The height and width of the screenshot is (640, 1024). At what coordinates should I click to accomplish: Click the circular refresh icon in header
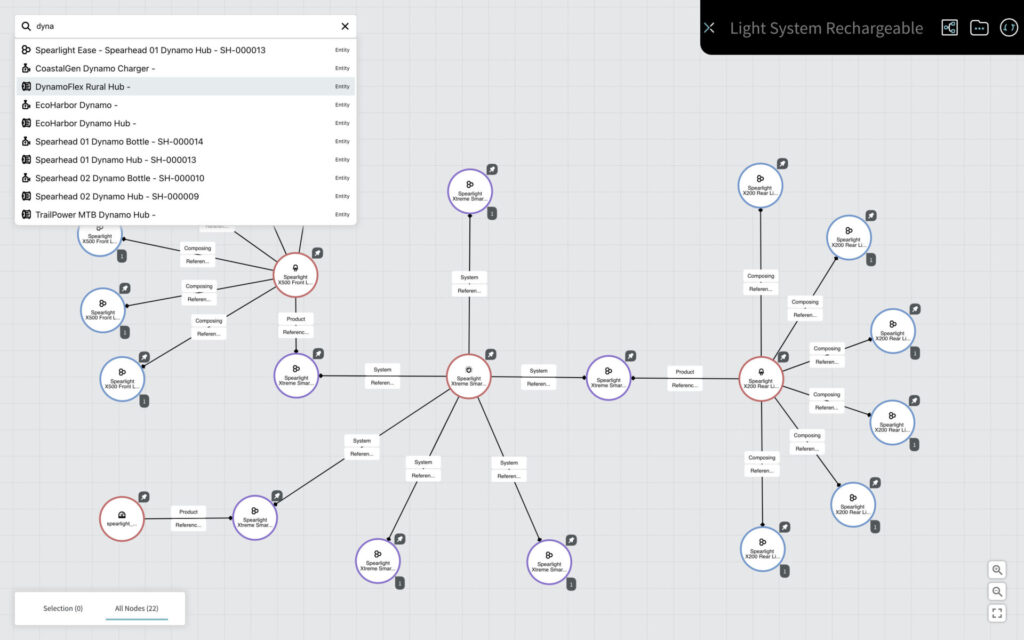[x=1009, y=28]
